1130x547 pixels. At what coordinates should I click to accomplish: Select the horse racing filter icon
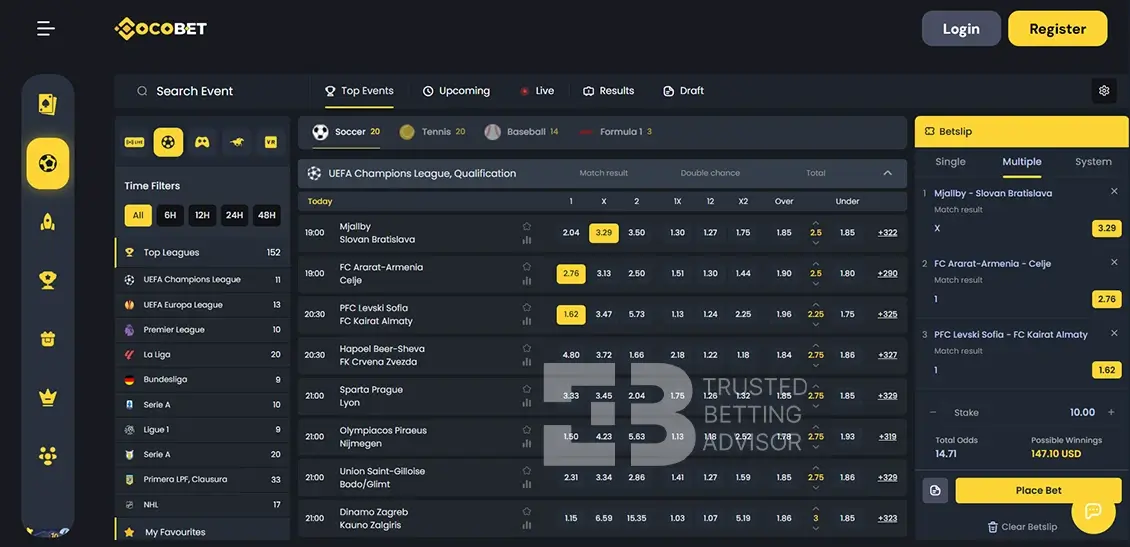point(236,142)
